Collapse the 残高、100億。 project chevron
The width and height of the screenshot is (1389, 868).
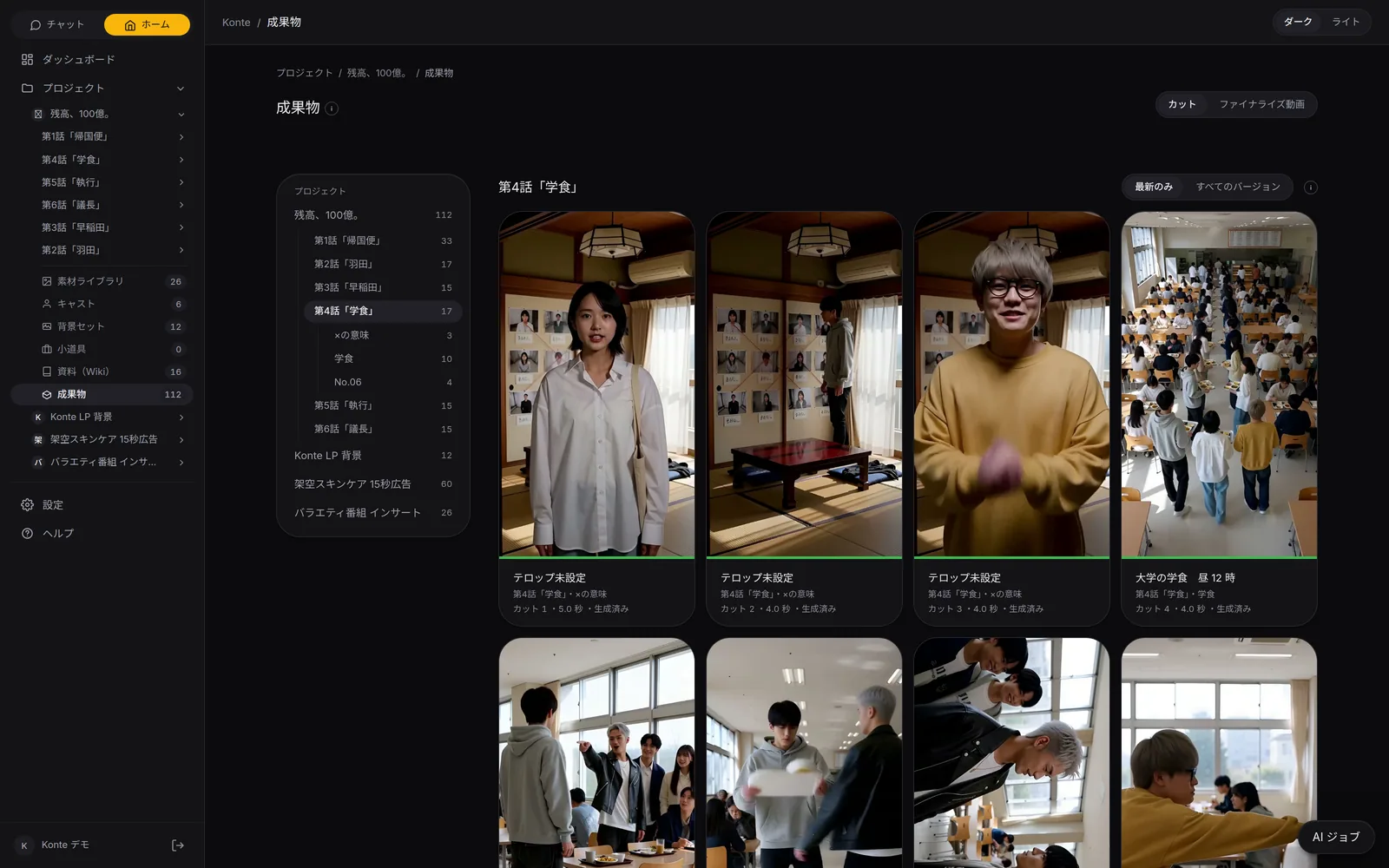(x=181, y=115)
